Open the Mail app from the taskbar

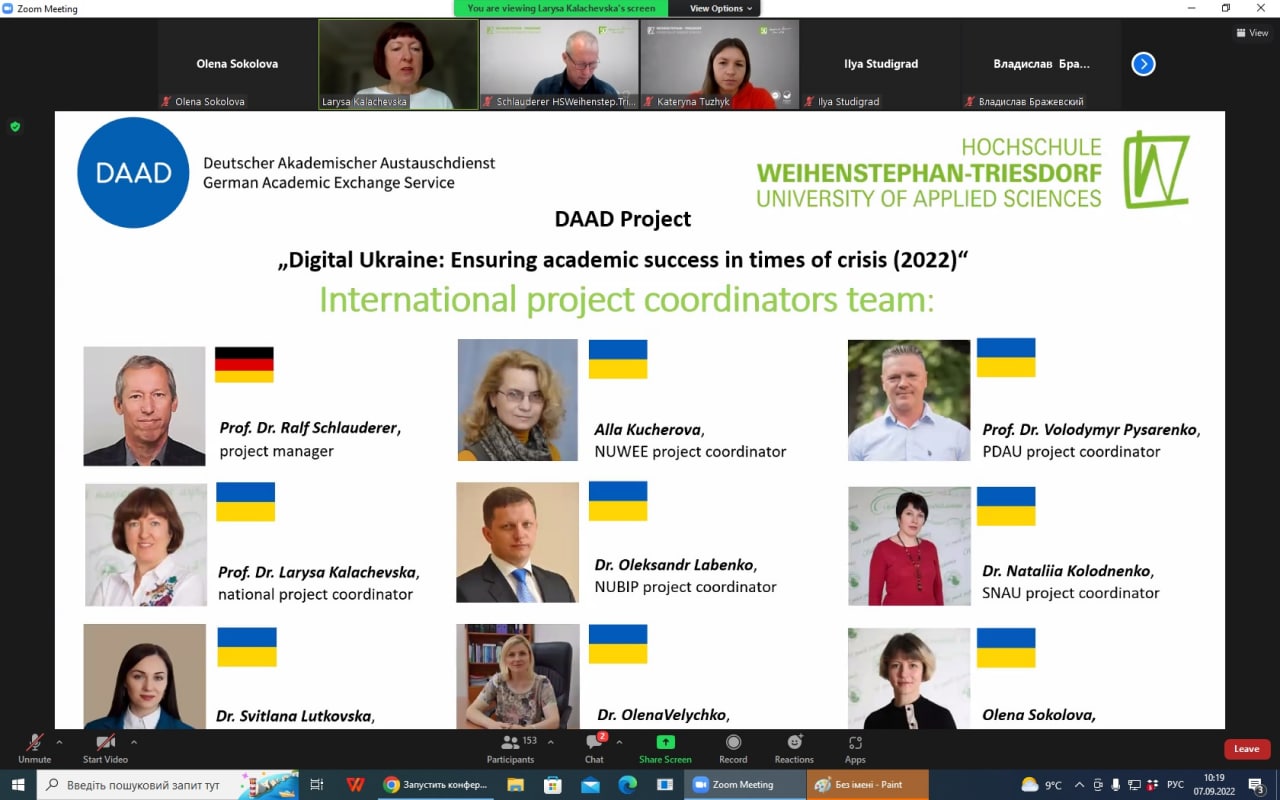(591, 785)
